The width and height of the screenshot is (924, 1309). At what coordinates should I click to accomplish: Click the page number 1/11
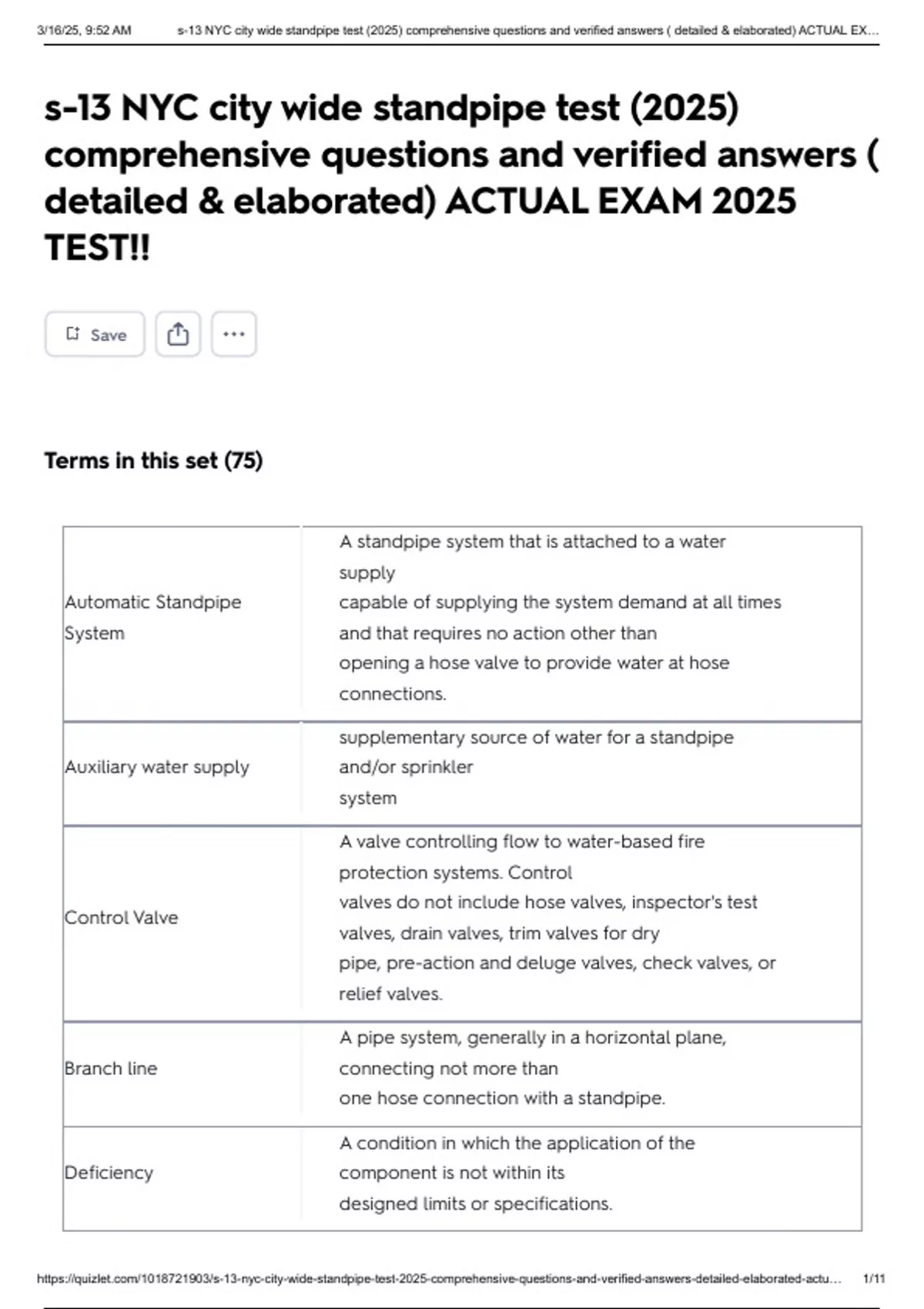point(874,1279)
